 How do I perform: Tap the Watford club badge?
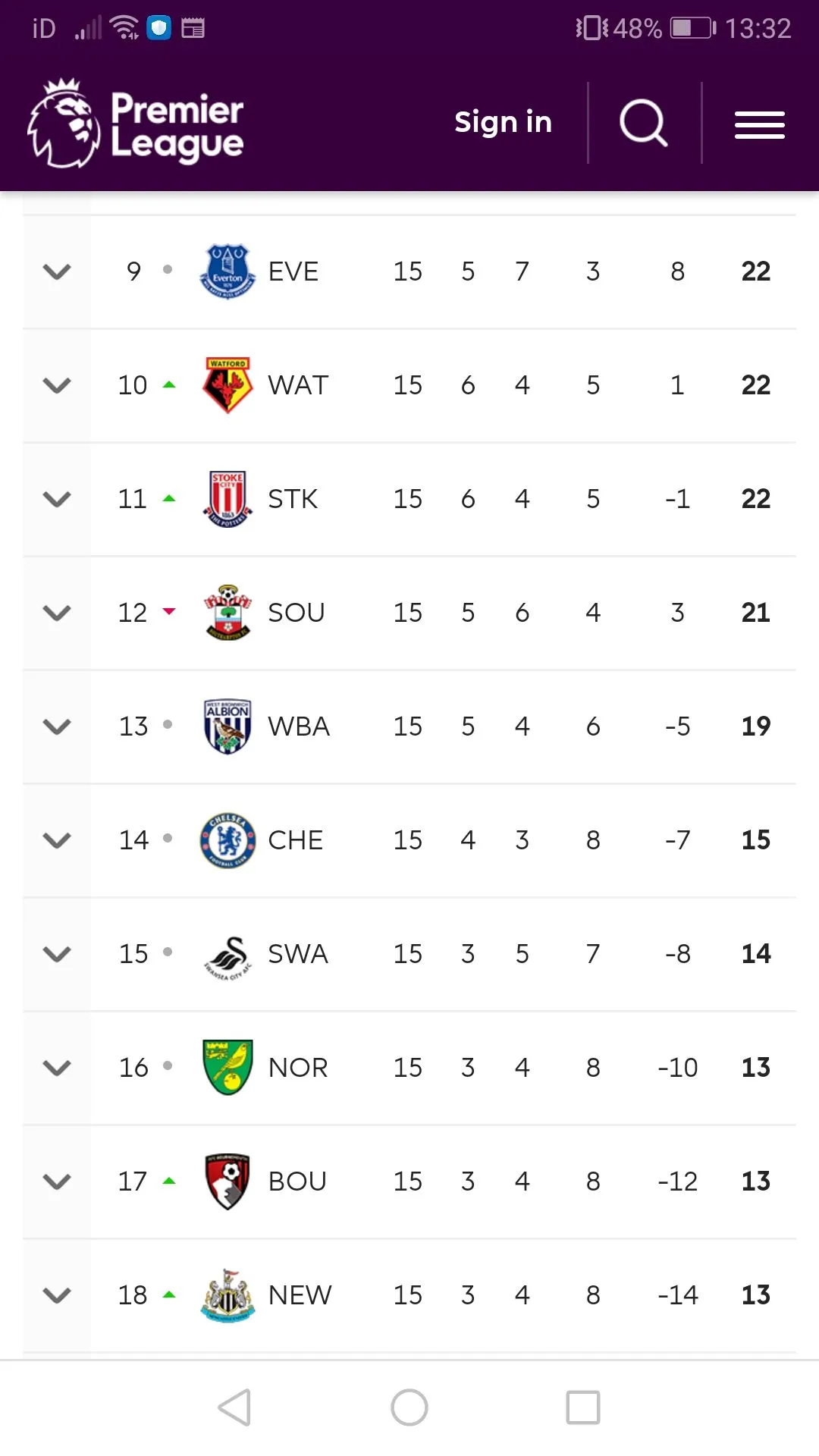click(x=227, y=385)
